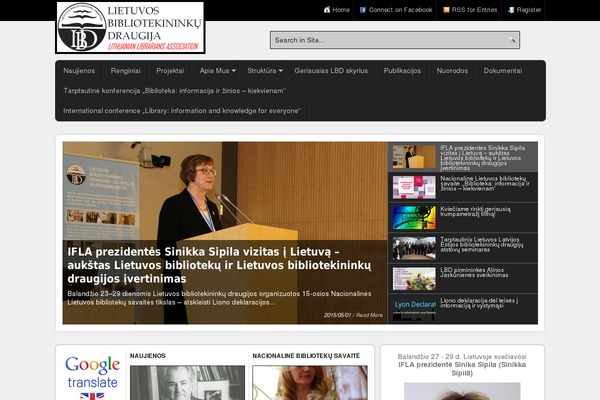This screenshot has height=400, width=600.
Task: Open Liono deklaracija dėl teisės title
Action: 479,303
